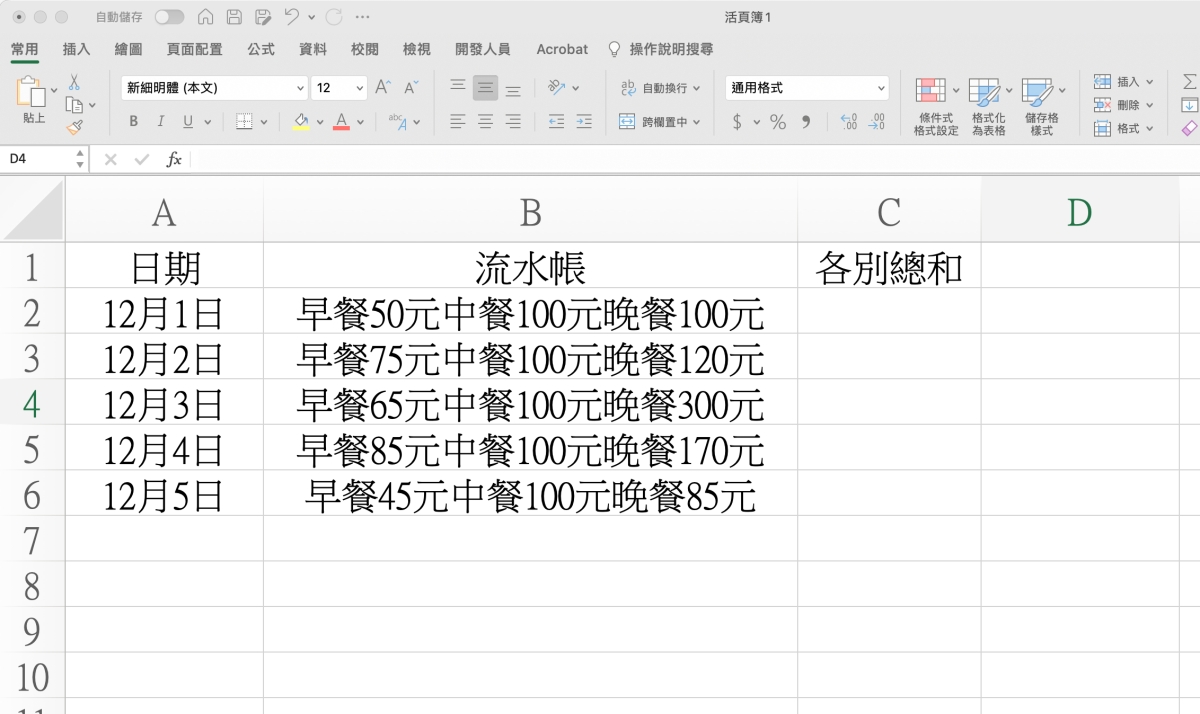
Task: Open the Undo history dropdown arrow
Action: coord(311,18)
